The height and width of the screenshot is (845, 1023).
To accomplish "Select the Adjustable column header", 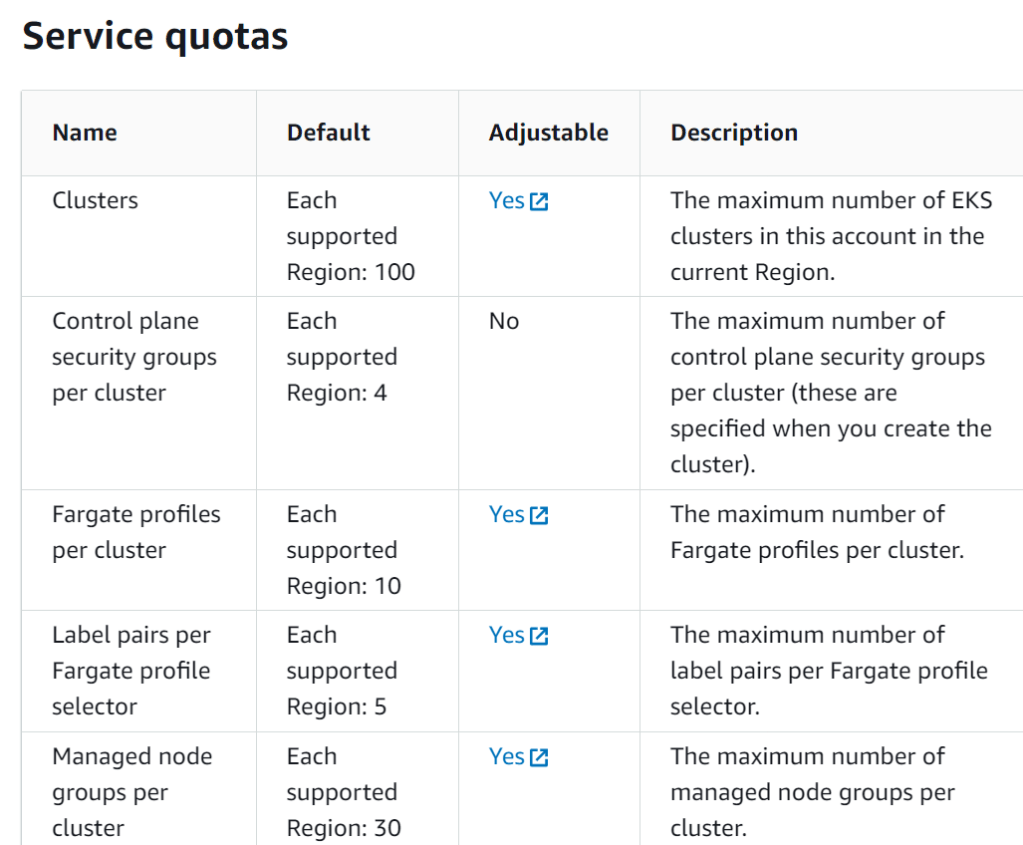I will tap(549, 133).
